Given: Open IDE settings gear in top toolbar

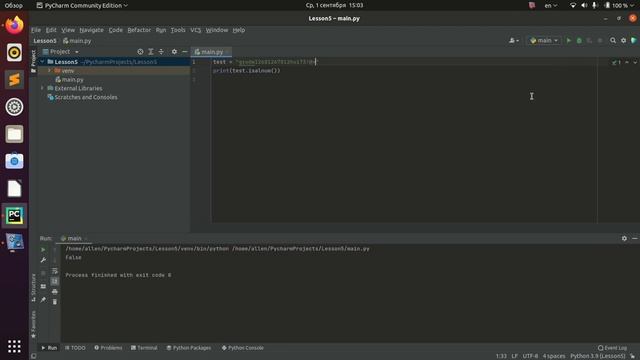Looking at the screenshot, I should point(623,40).
